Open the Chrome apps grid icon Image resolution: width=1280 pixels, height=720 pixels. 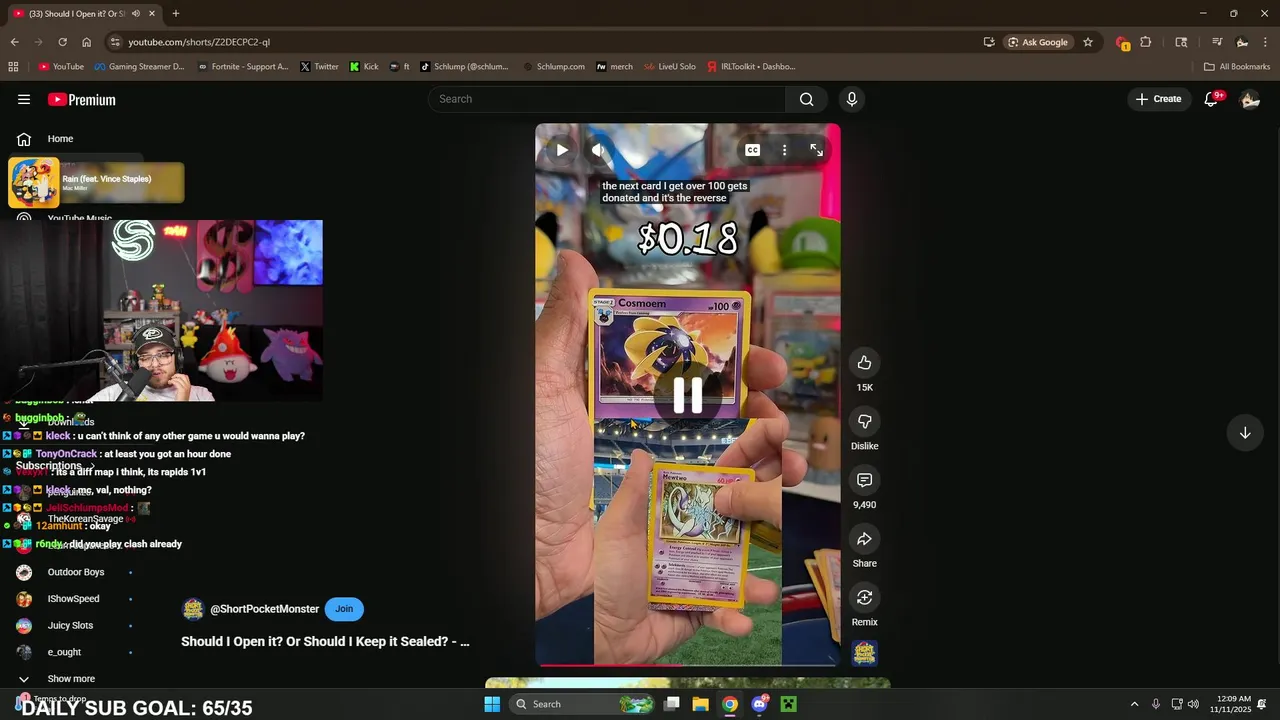pyautogui.click(x=13, y=67)
